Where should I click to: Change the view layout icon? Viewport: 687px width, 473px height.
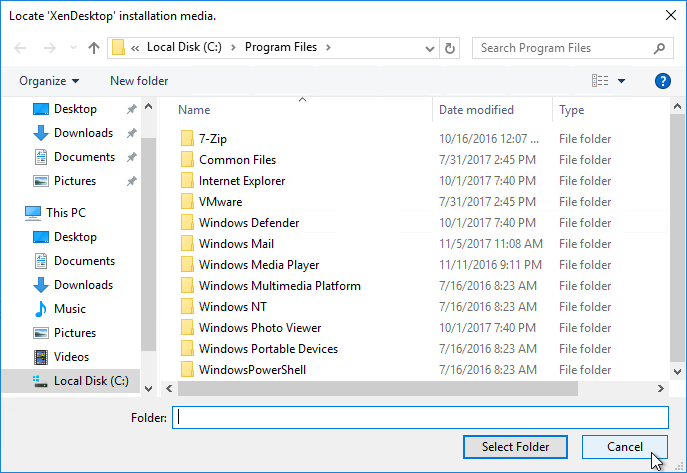(600, 81)
